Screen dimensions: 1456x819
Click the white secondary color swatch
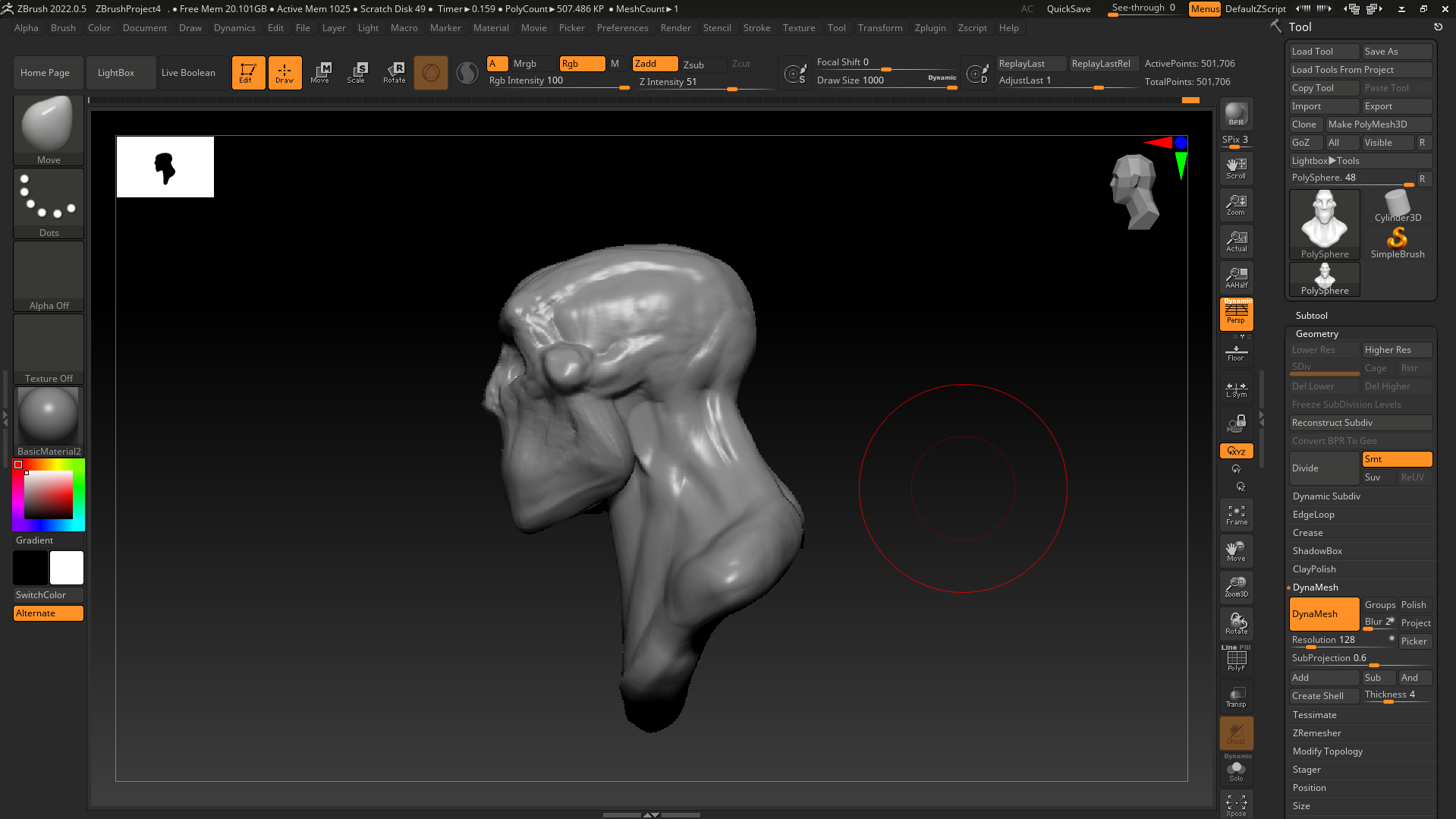pos(67,568)
